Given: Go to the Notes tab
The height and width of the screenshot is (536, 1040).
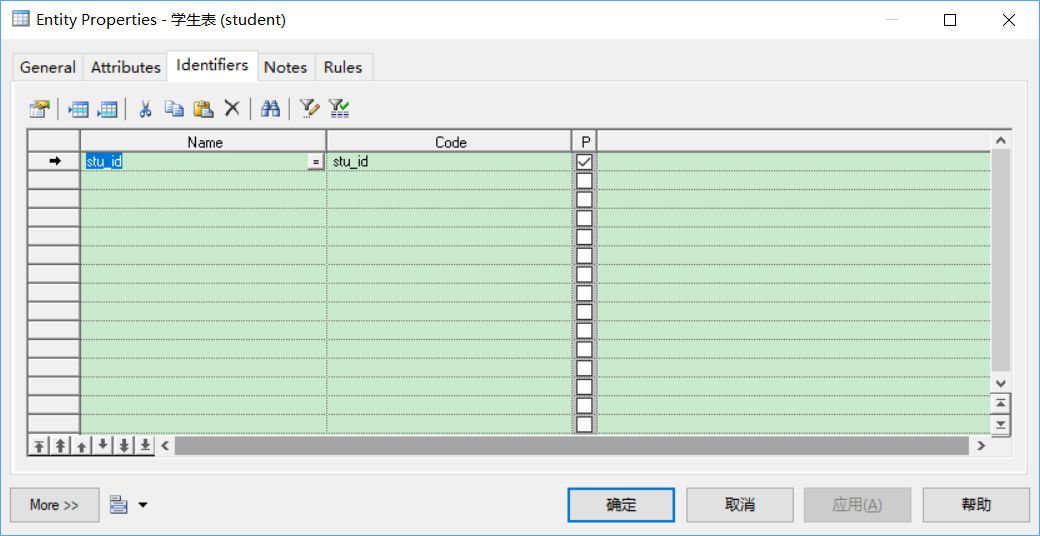Looking at the screenshot, I should [x=286, y=68].
